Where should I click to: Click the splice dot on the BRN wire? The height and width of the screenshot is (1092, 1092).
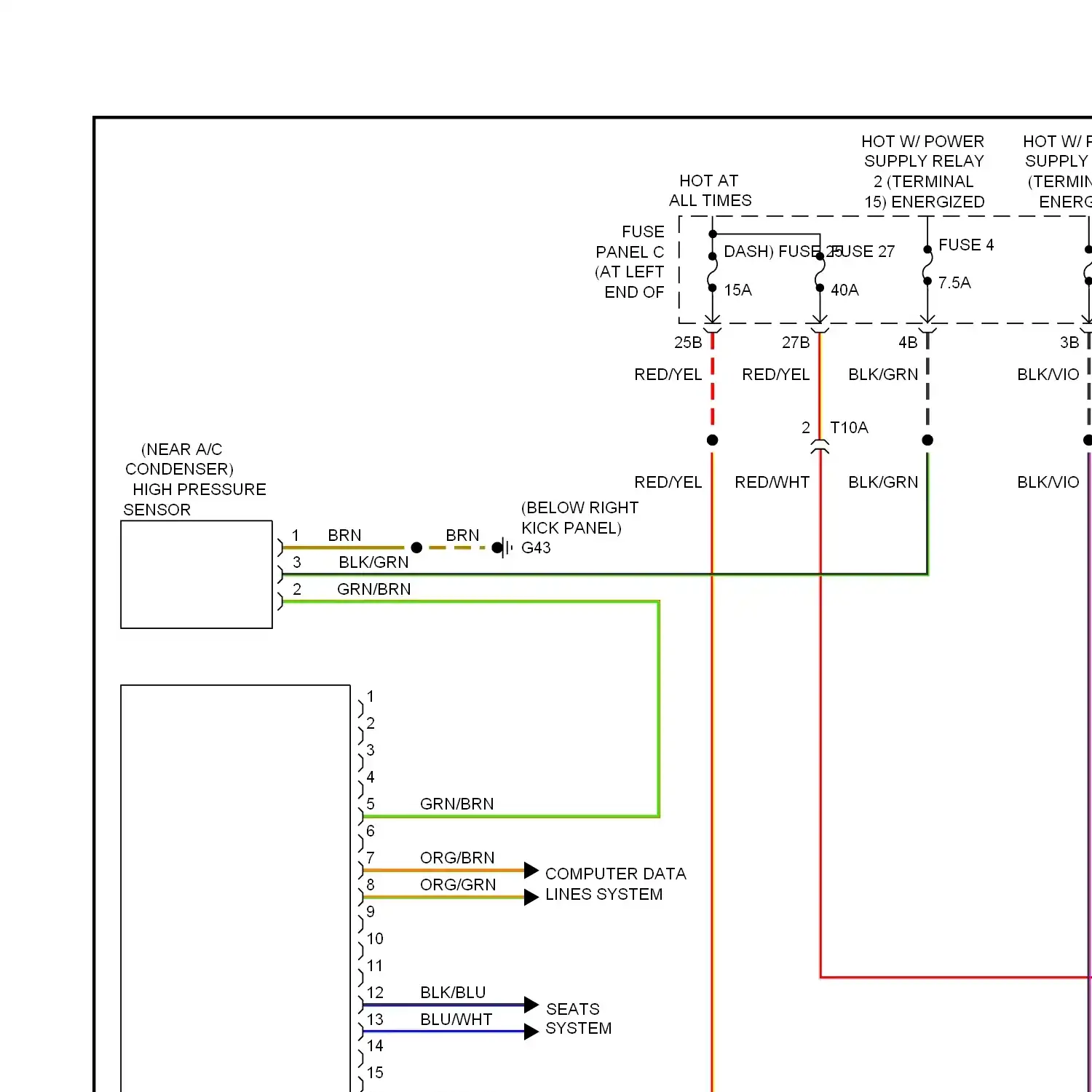click(x=416, y=547)
